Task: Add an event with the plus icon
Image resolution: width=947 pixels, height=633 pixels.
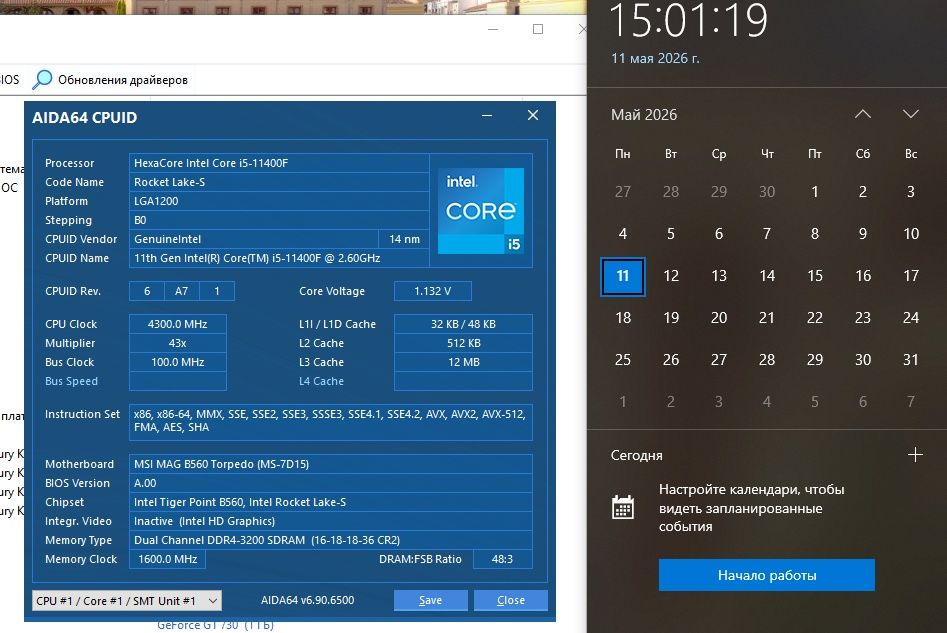Action: [915, 455]
